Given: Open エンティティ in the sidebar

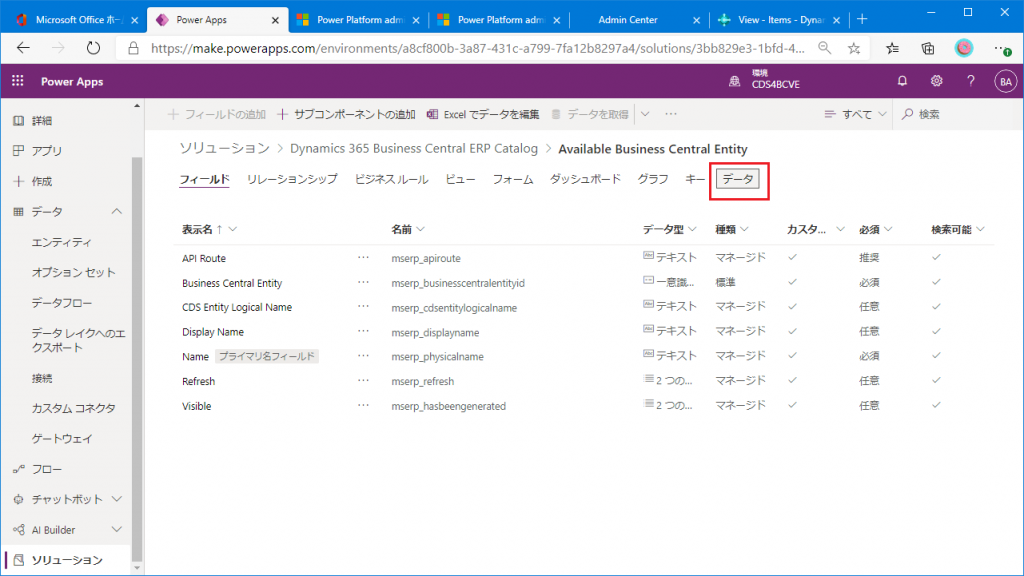Looking at the screenshot, I should pyautogui.click(x=62, y=242).
